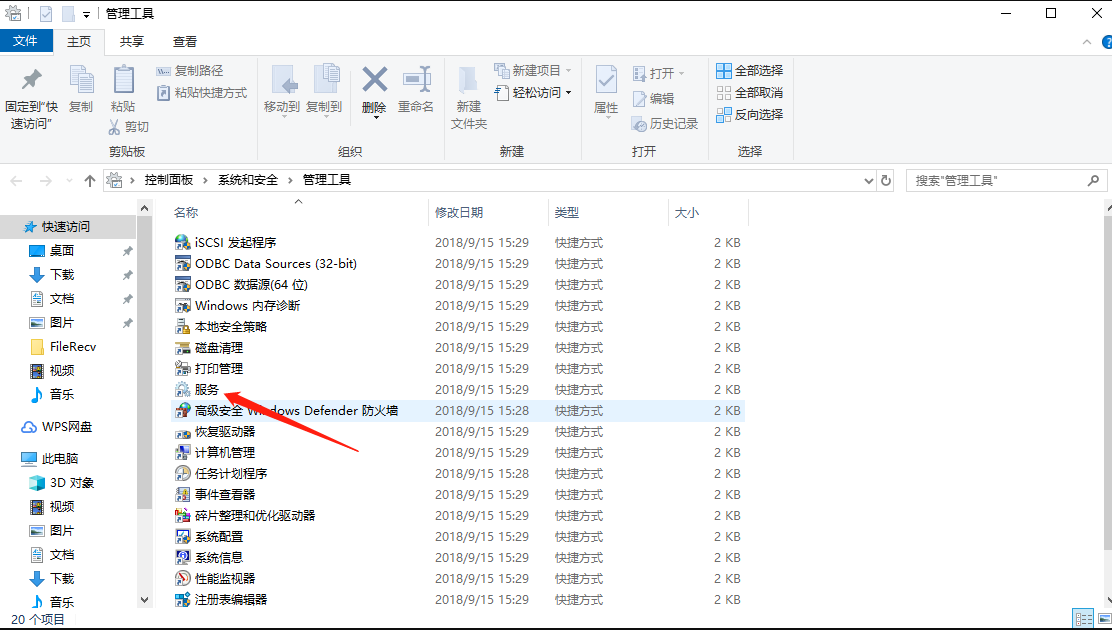This screenshot has height=630, width=1112.
Task: Select the 复制 (Copy) icon
Action: click(x=80, y=90)
